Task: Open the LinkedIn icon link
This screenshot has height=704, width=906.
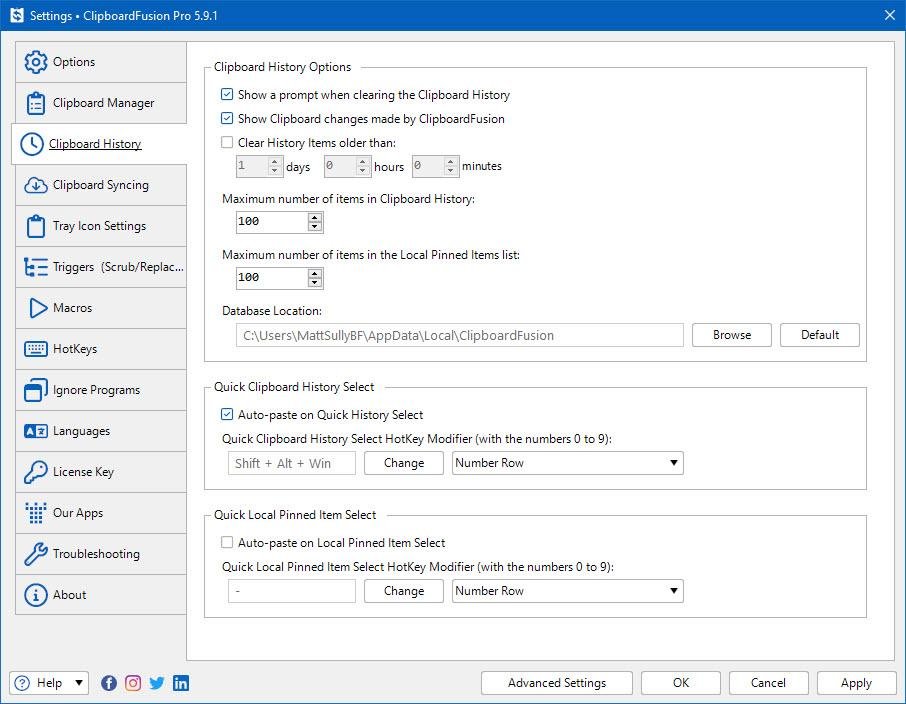Action: 181,683
